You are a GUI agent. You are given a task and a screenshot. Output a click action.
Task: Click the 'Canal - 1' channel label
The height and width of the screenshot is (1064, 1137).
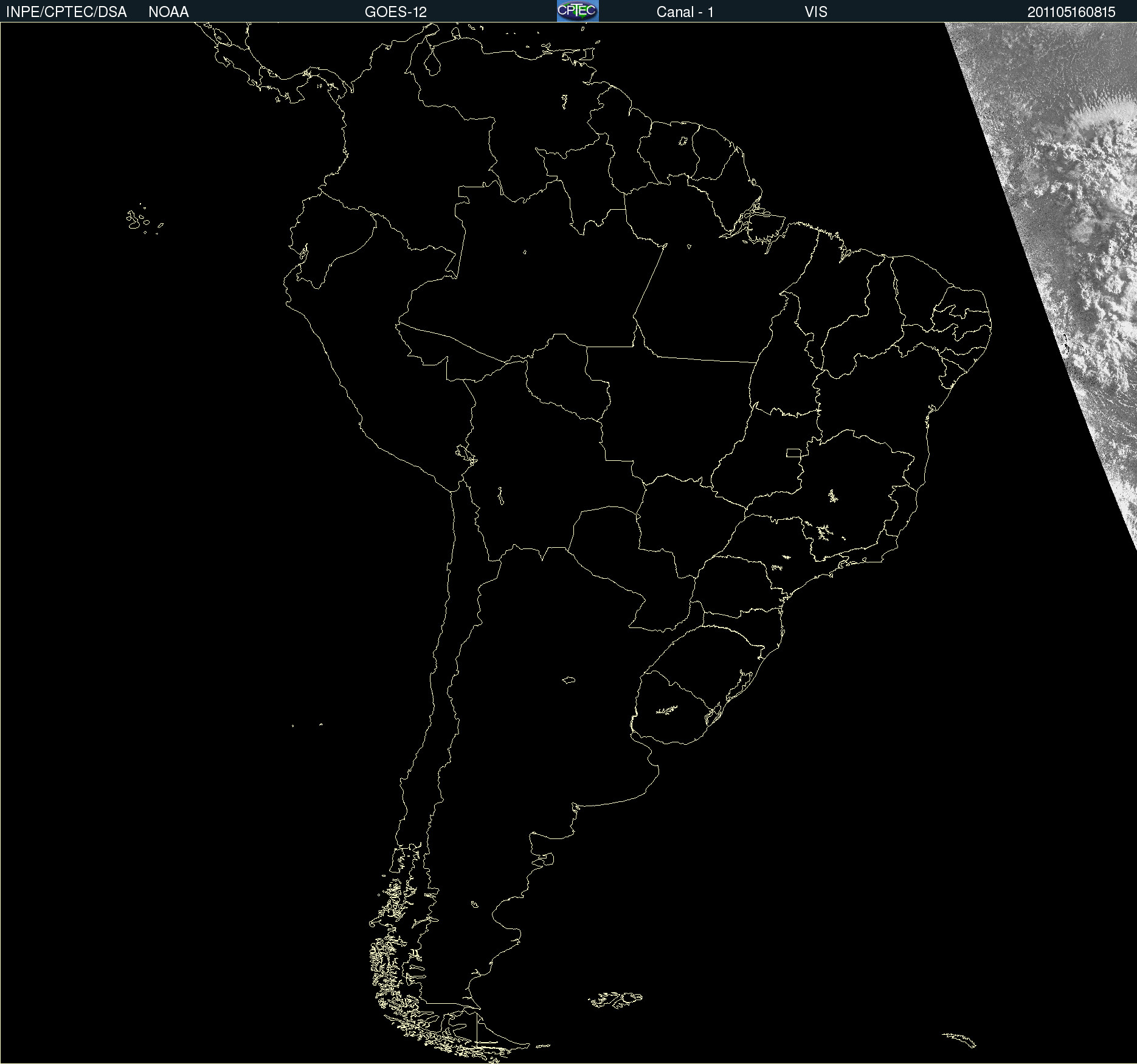coord(685,12)
